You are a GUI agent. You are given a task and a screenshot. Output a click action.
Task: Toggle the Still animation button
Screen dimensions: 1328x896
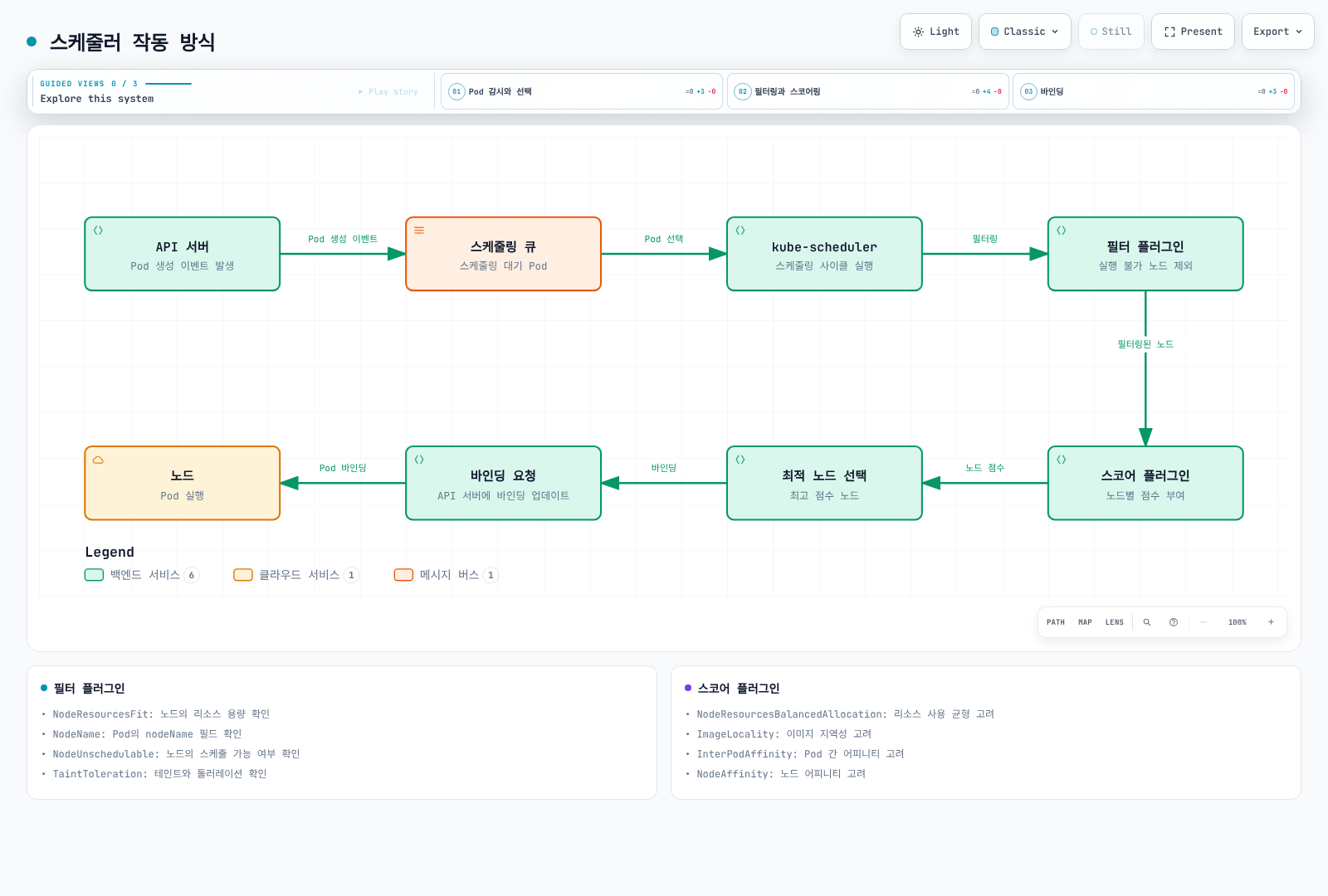tap(1111, 32)
